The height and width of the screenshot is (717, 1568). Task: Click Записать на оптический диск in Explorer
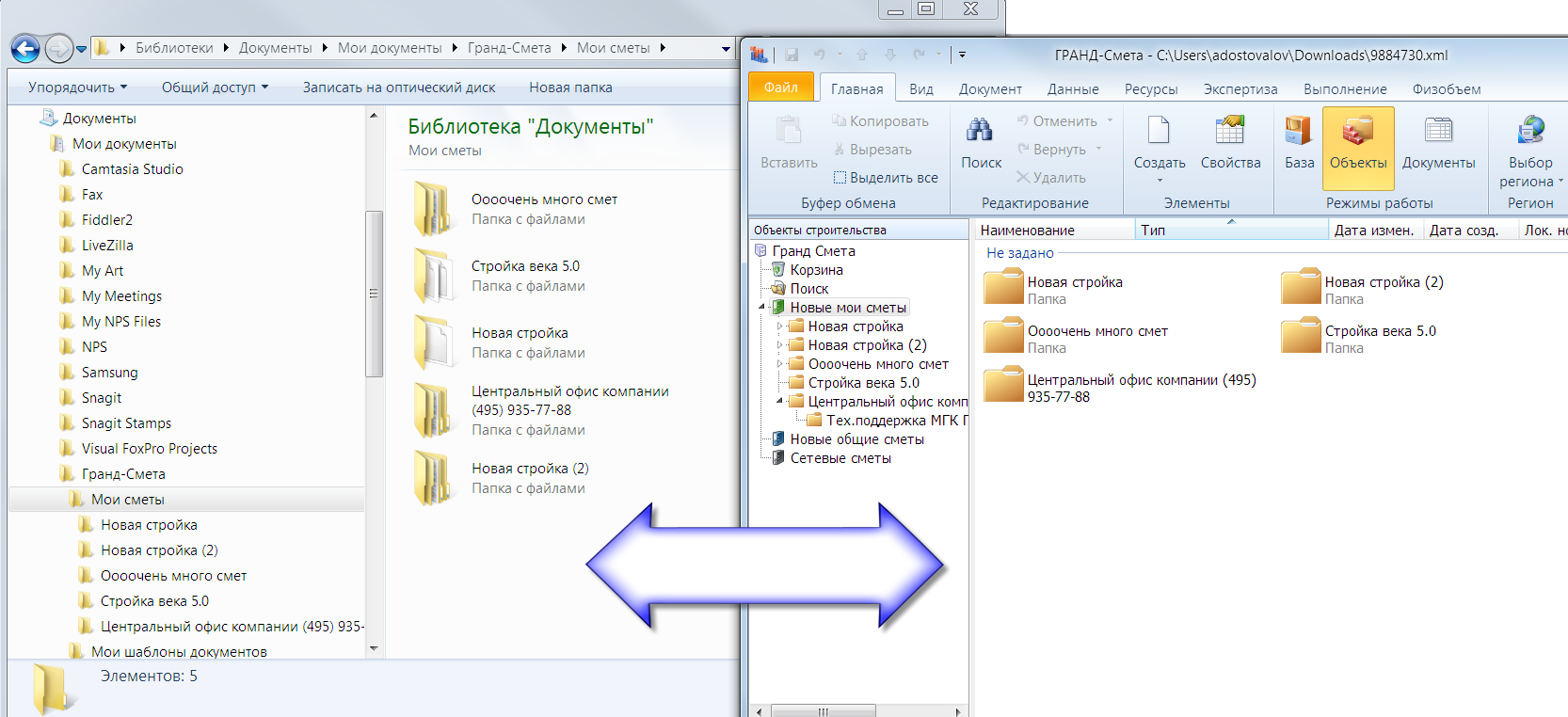pos(399,88)
